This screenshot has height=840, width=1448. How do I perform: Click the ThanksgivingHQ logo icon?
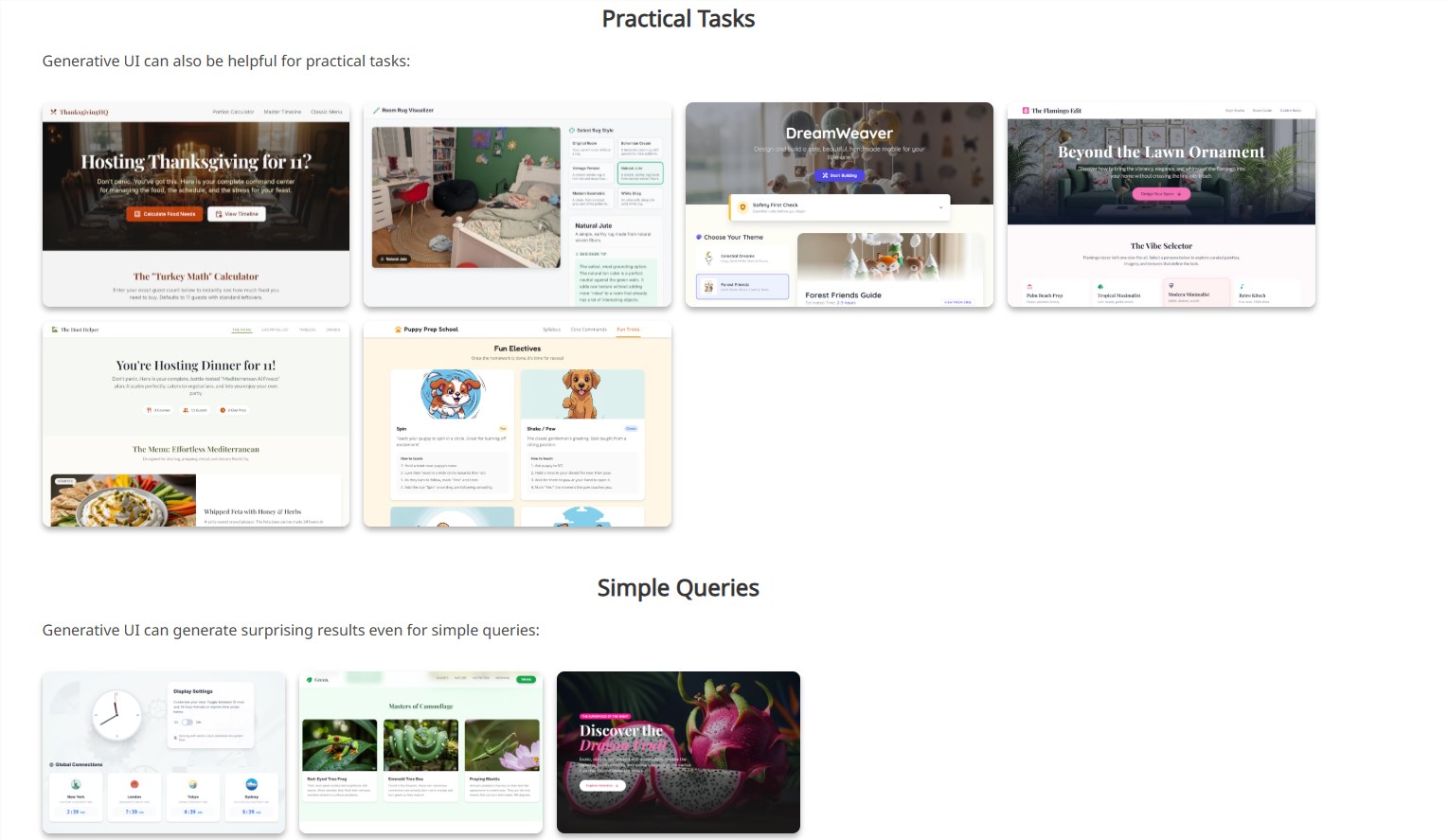pos(54,111)
